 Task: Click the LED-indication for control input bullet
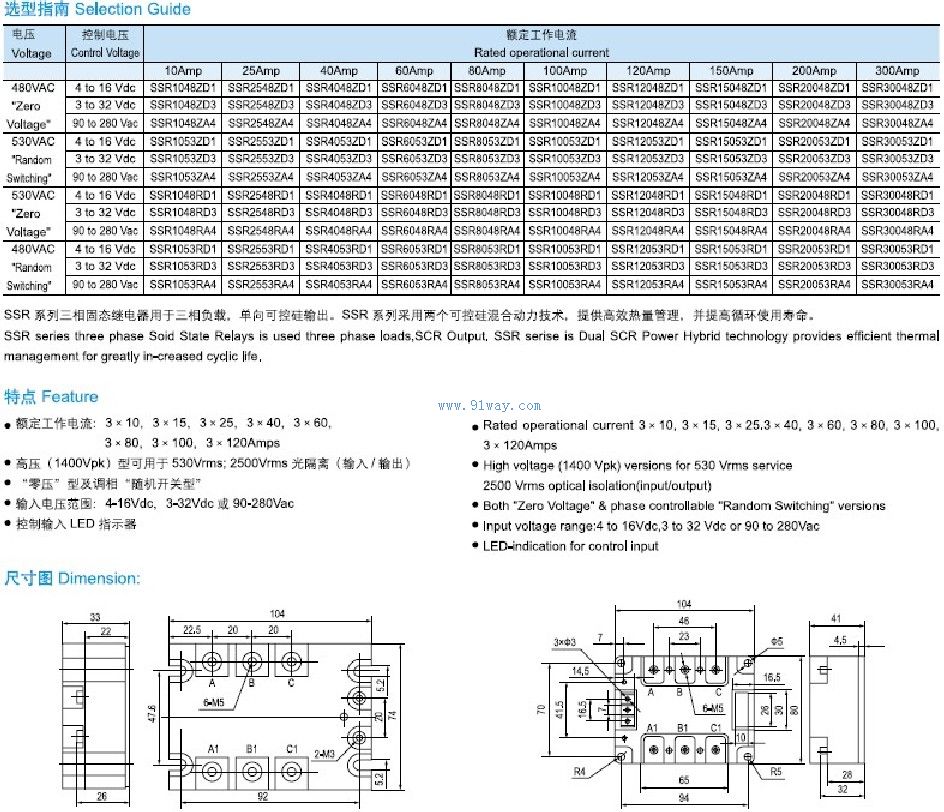[571, 546]
